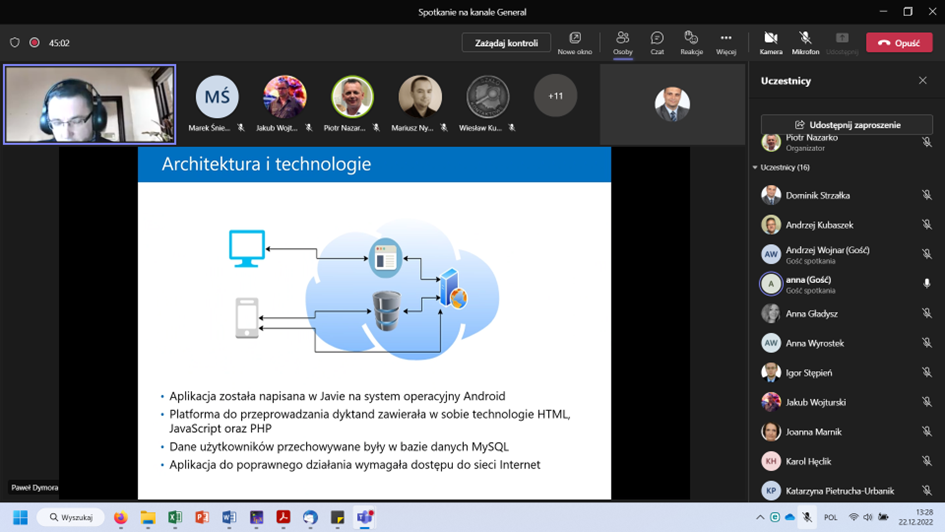The width and height of the screenshot is (945, 532).
Task: Click the Udostępnij zaproszenie button
Action: coord(846,125)
